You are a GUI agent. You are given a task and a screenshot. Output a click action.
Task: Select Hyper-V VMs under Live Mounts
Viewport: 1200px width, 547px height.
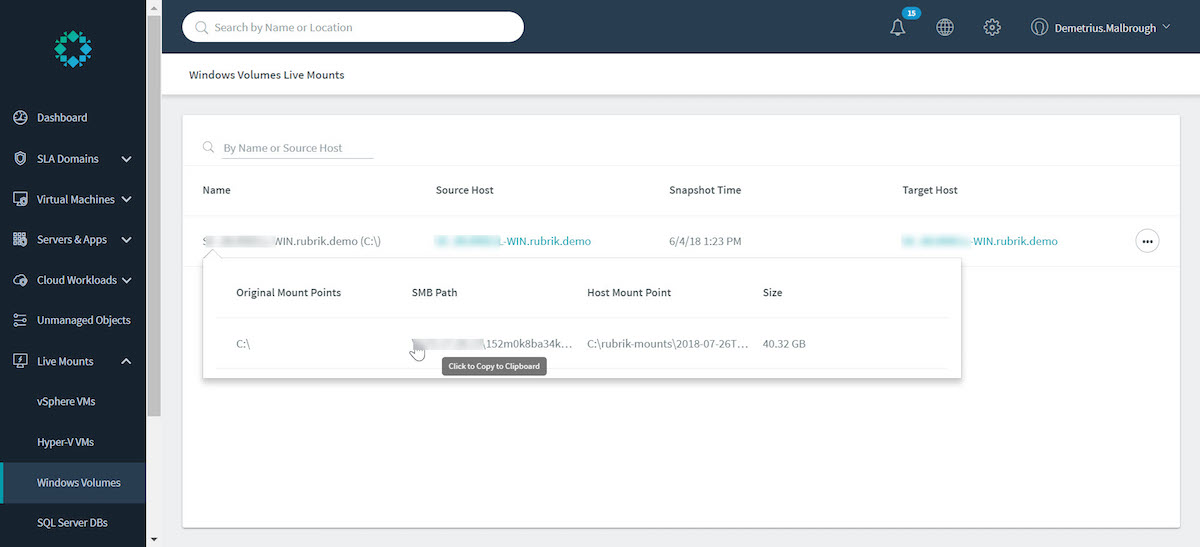pyautogui.click(x=65, y=442)
